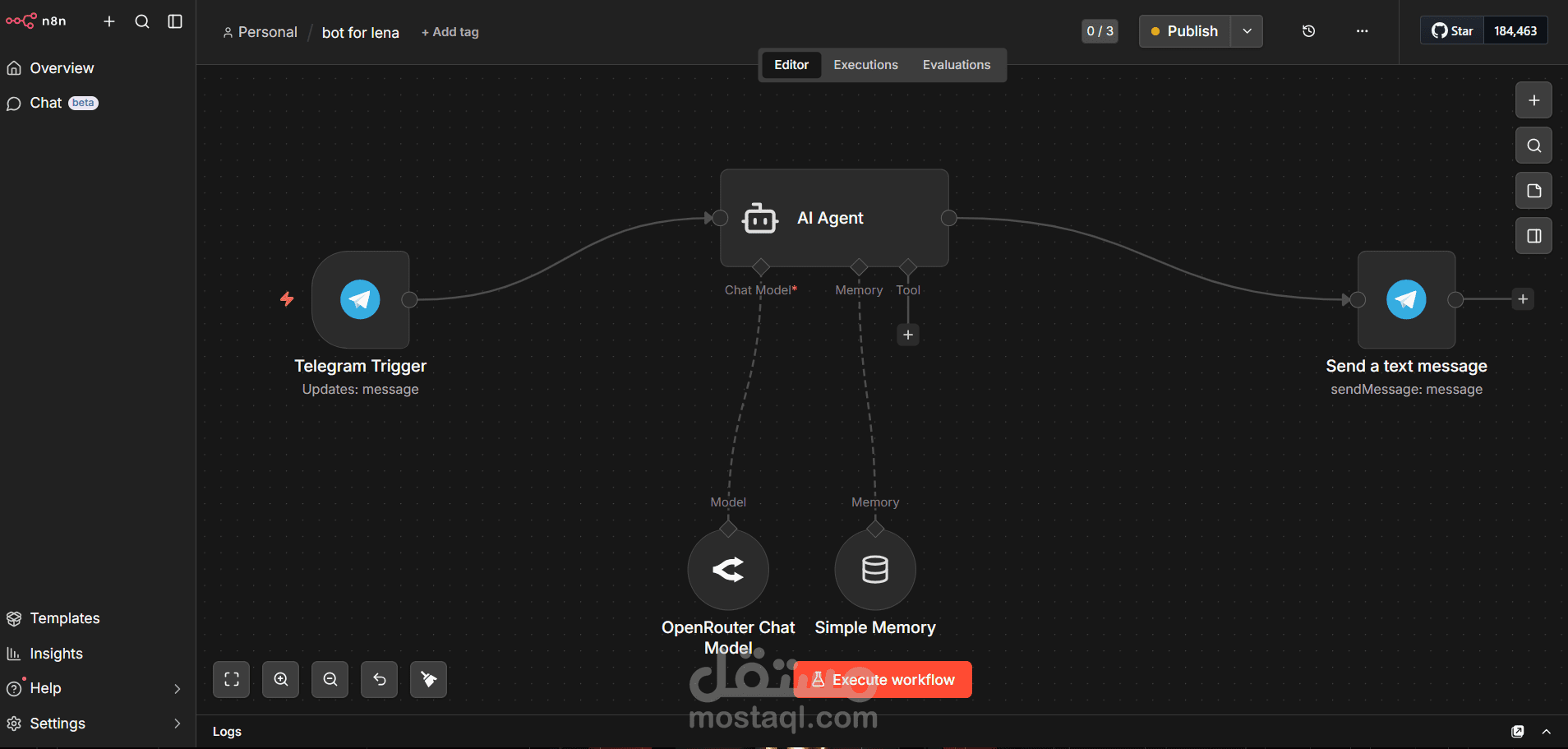Zoom out on the canvas
This screenshot has height=749, width=1568.
click(330, 679)
